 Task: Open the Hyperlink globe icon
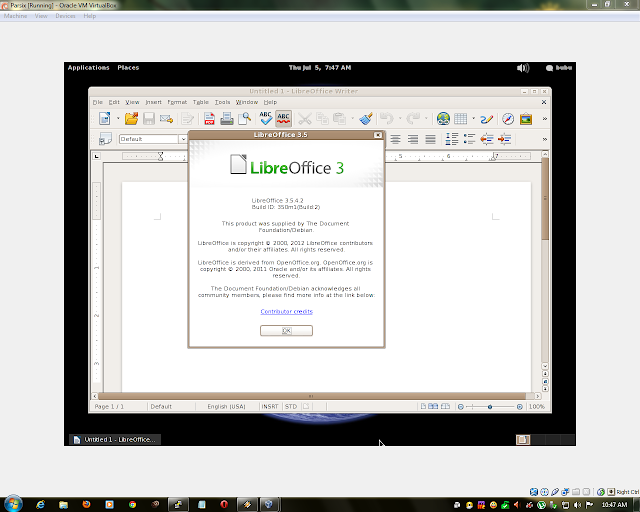click(443, 119)
